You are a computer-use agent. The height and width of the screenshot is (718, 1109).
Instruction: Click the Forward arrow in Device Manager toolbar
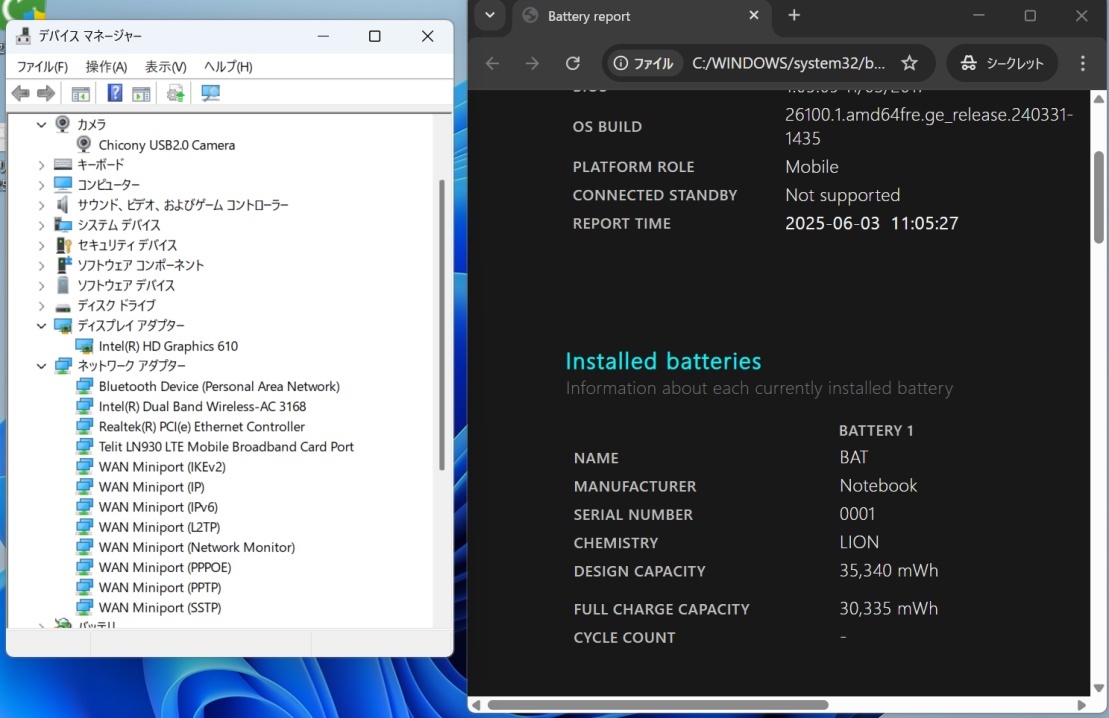point(46,93)
